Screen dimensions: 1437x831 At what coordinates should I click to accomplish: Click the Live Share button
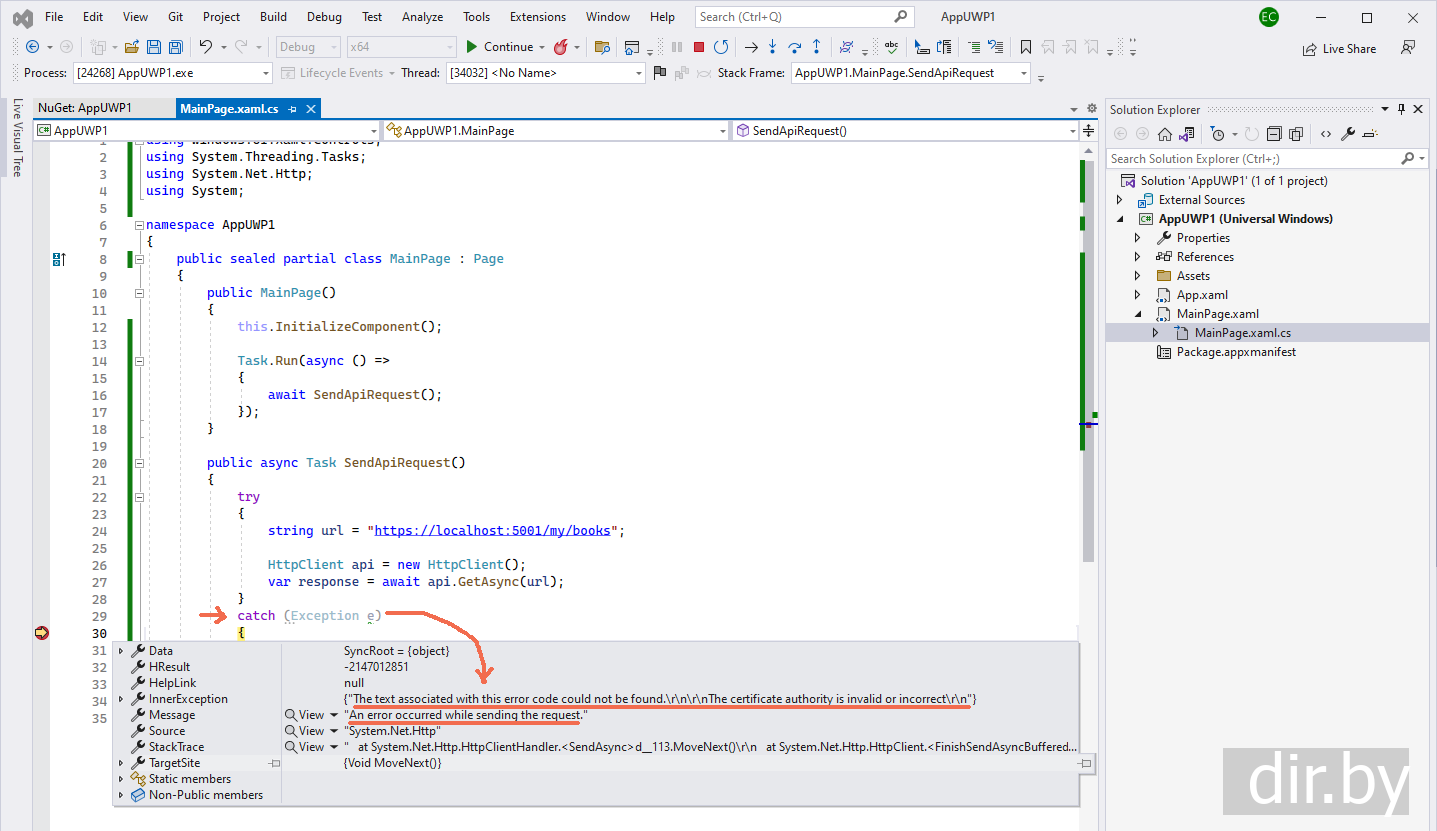[1339, 48]
